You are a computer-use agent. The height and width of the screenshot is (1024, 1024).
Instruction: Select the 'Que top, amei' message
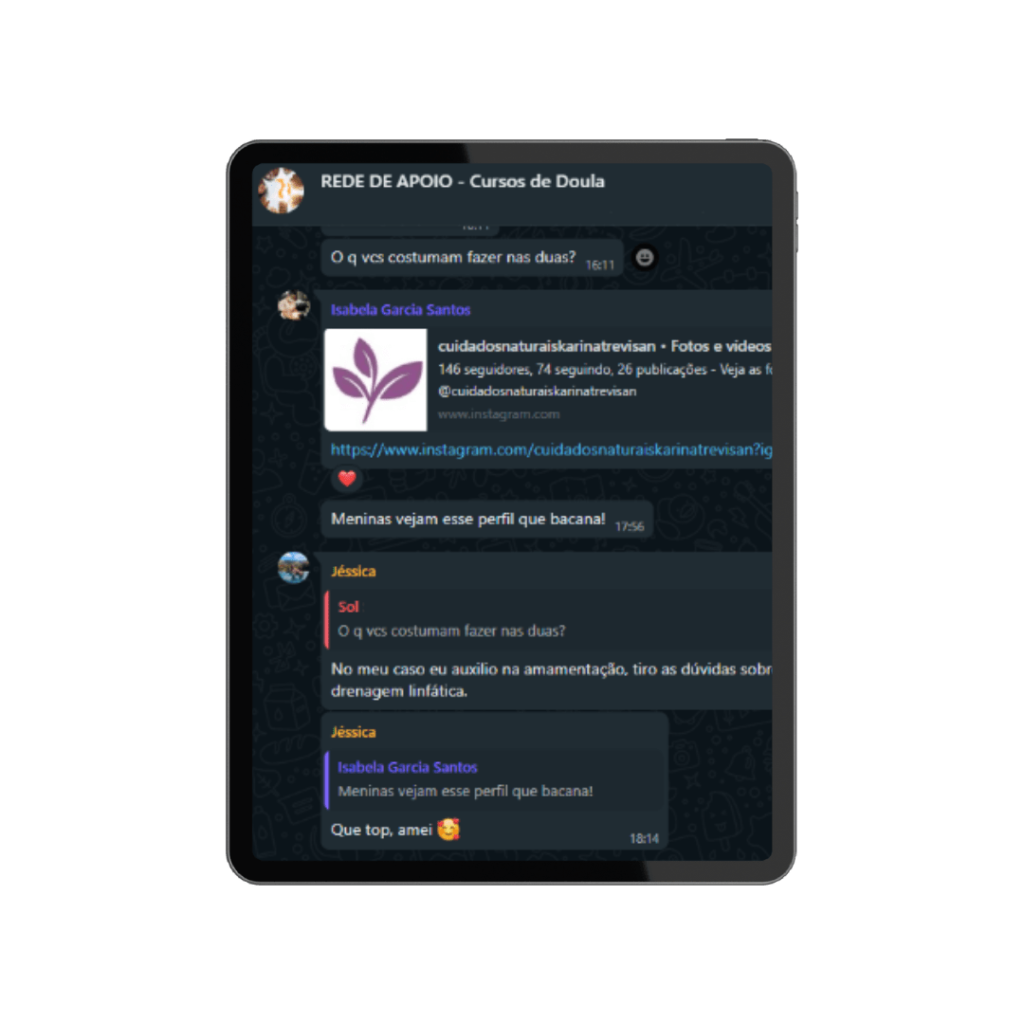[x=495, y=781]
